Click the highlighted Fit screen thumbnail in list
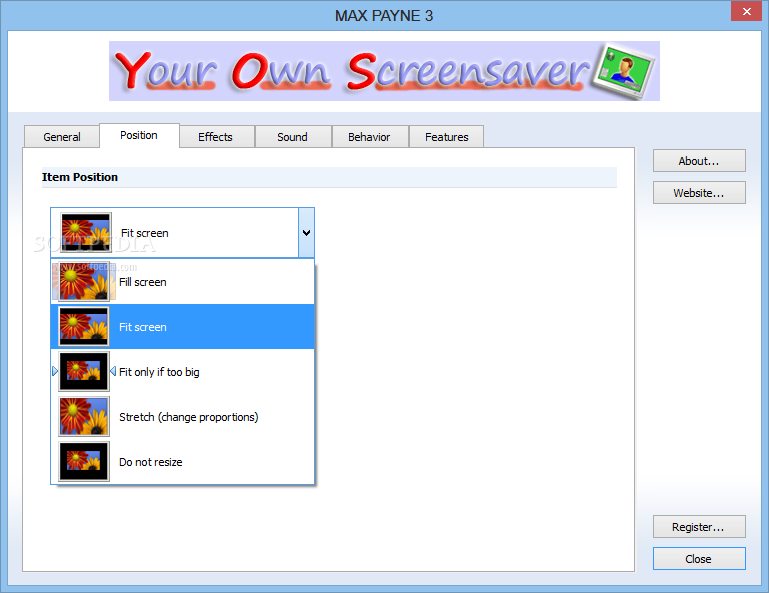Image resolution: width=769 pixels, height=593 pixels. pyautogui.click(x=84, y=327)
